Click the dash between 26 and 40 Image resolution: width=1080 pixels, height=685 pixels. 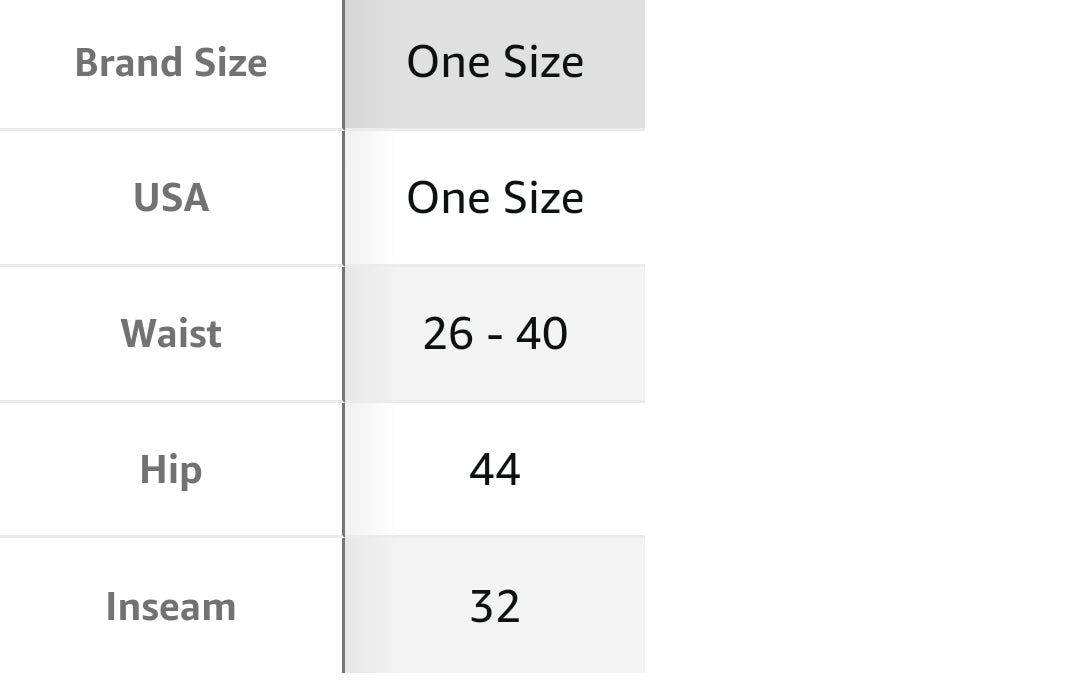(495, 336)
